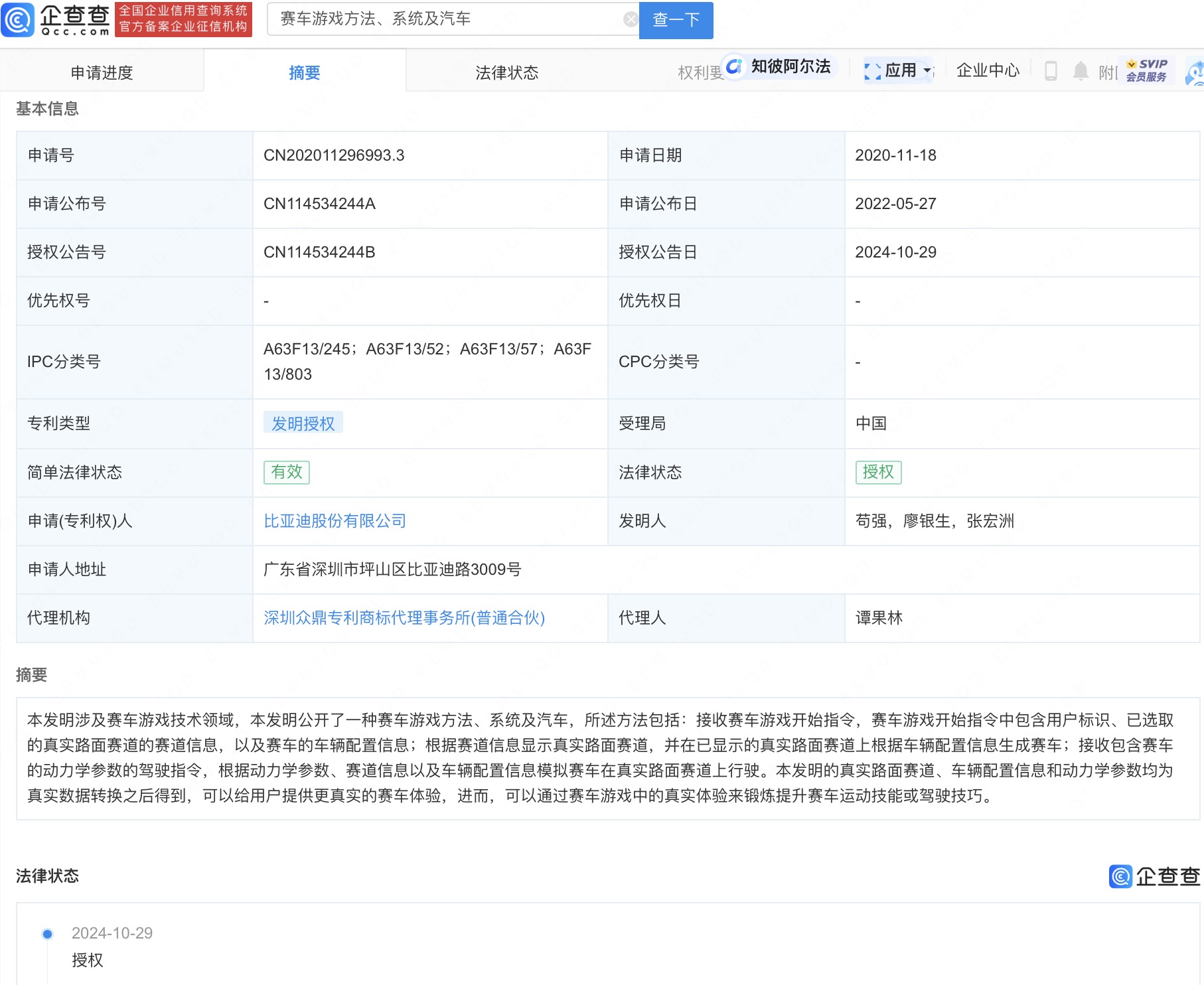The height and width of the screenshot is (985, 1204).
Task: Click the abstract paragraph text
Action: [x=601, y=758]
